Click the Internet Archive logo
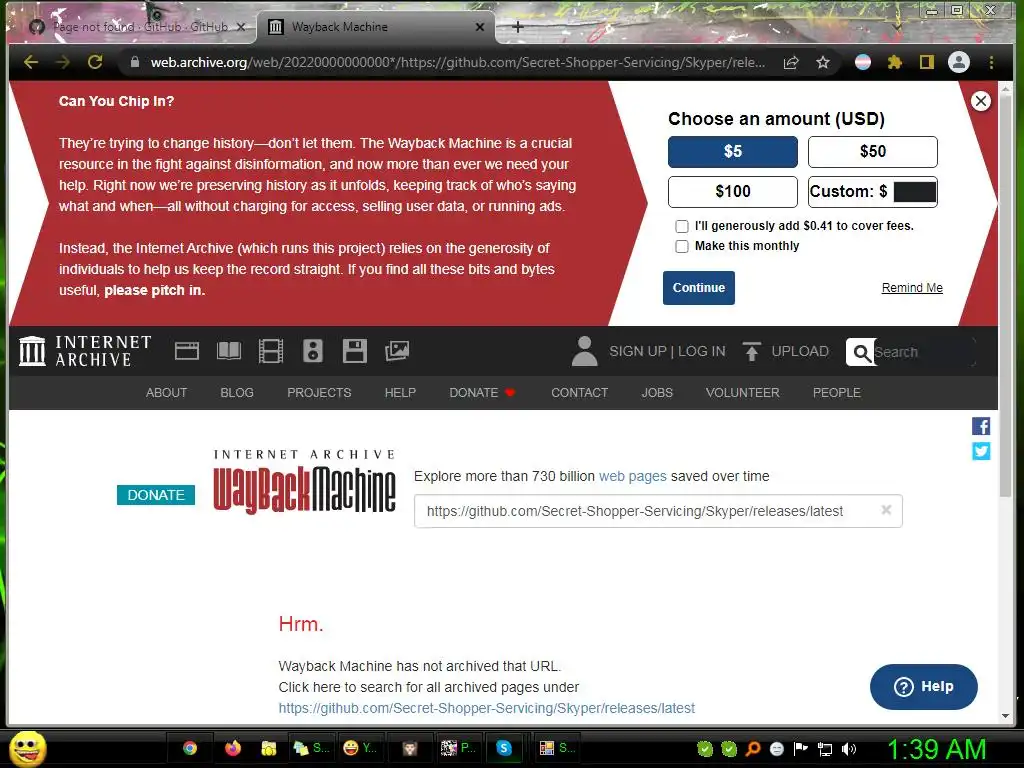This screenshot has width=1024, height=768. click(85, 351)
